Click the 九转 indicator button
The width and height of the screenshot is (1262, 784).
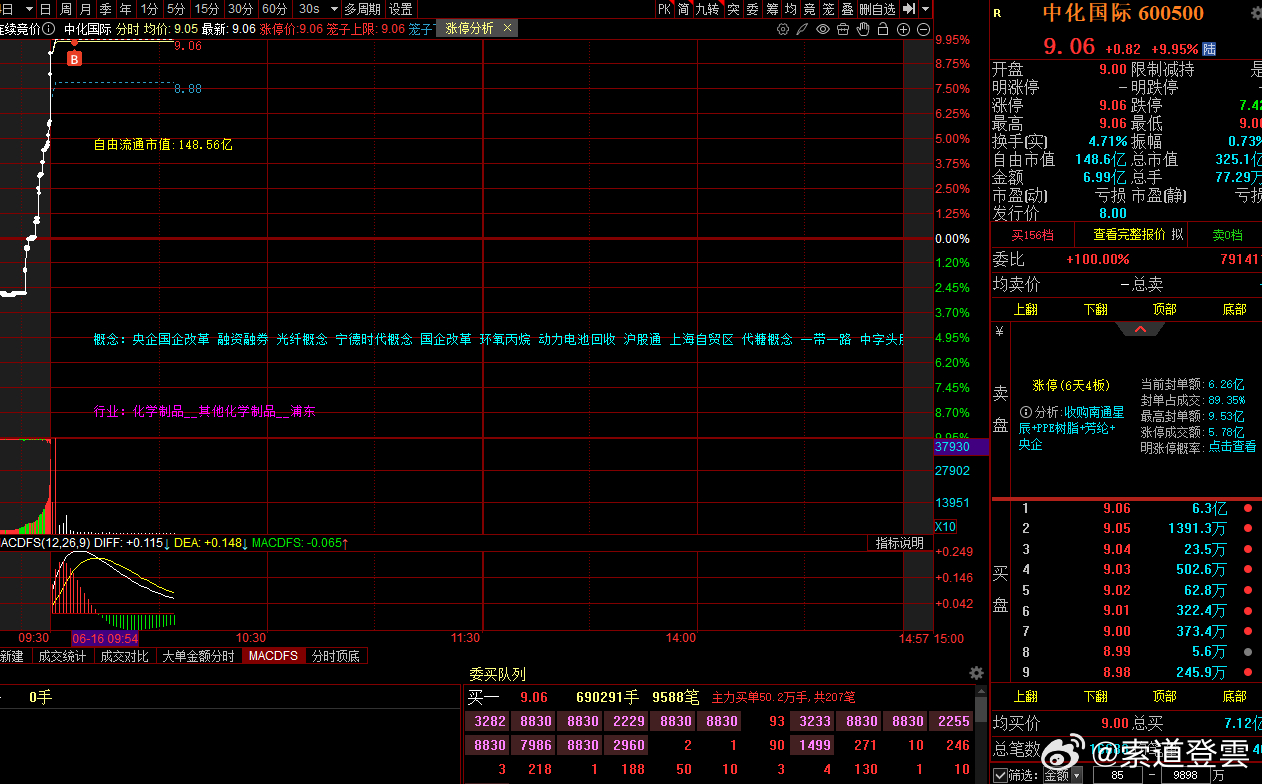(708, 9)
